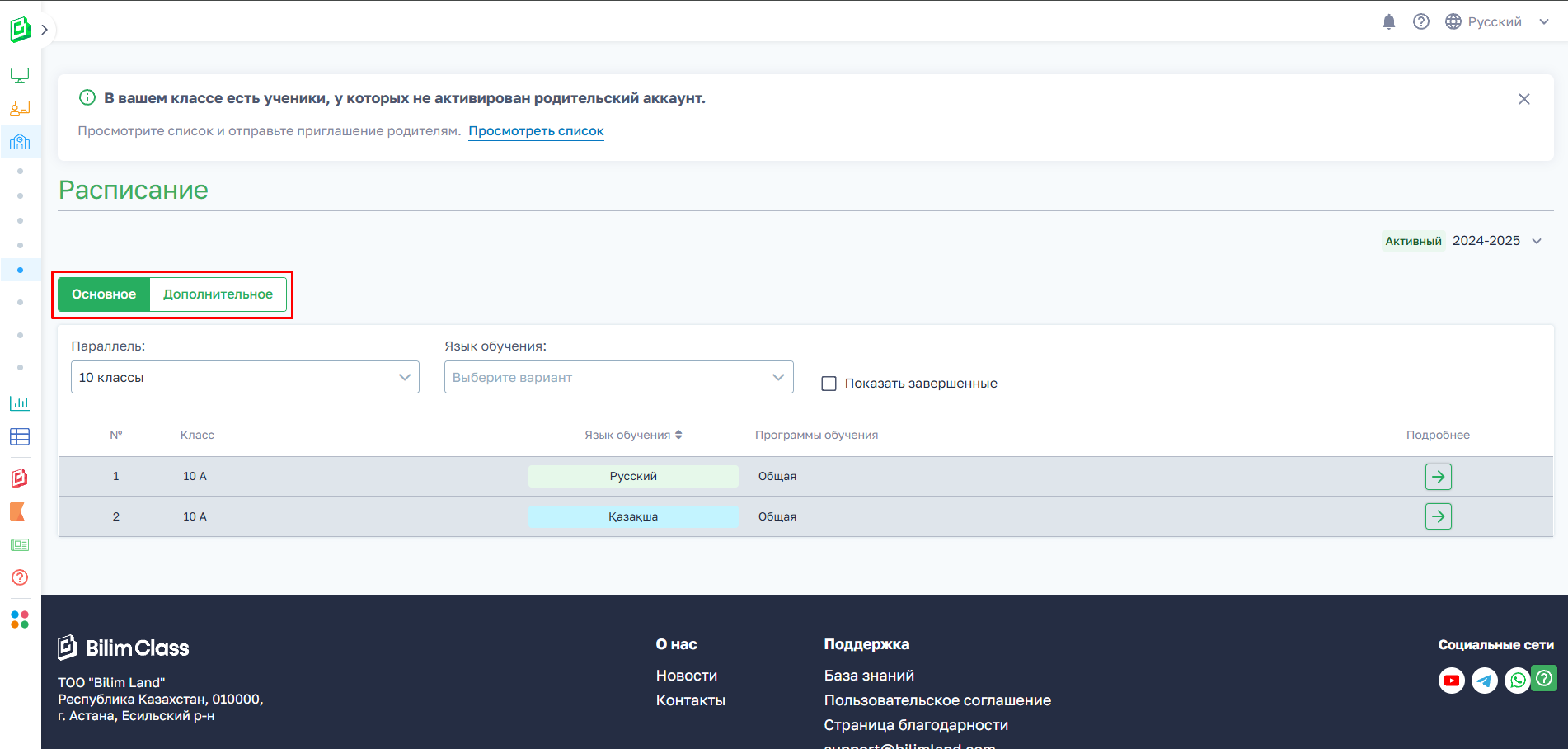Open the Telegram social link icon
The image size is (1568, 749).
[x=1484, y=681]
